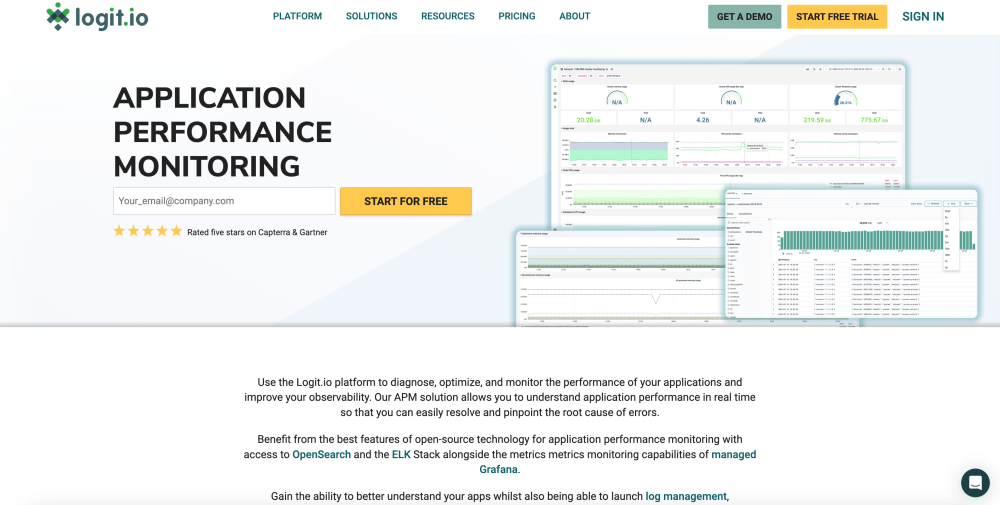Click the log management link
Viewport: 1000px width, 505px height.
[x=685, y=496]
